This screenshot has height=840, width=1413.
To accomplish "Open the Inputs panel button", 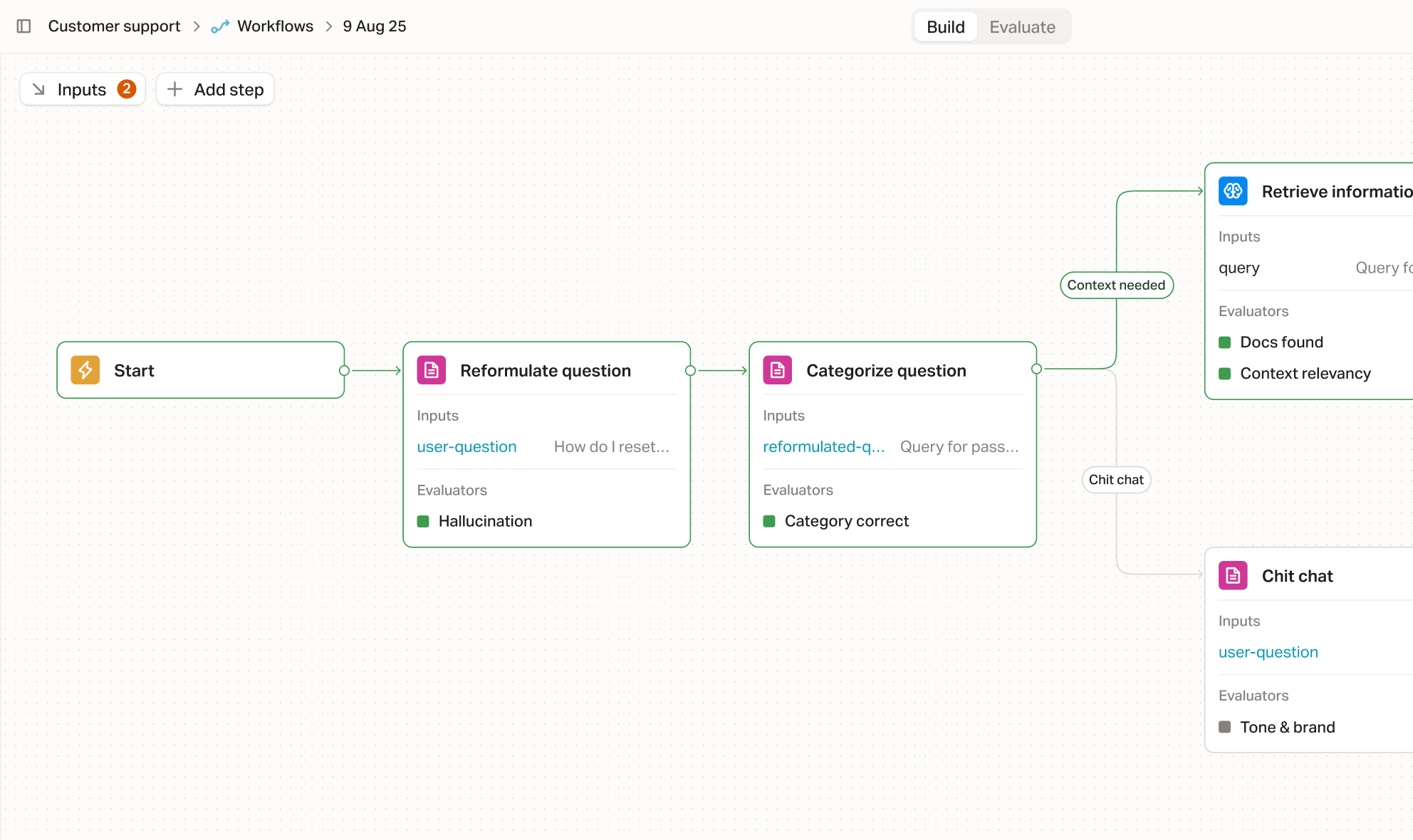I will click(x=83, y=89).
